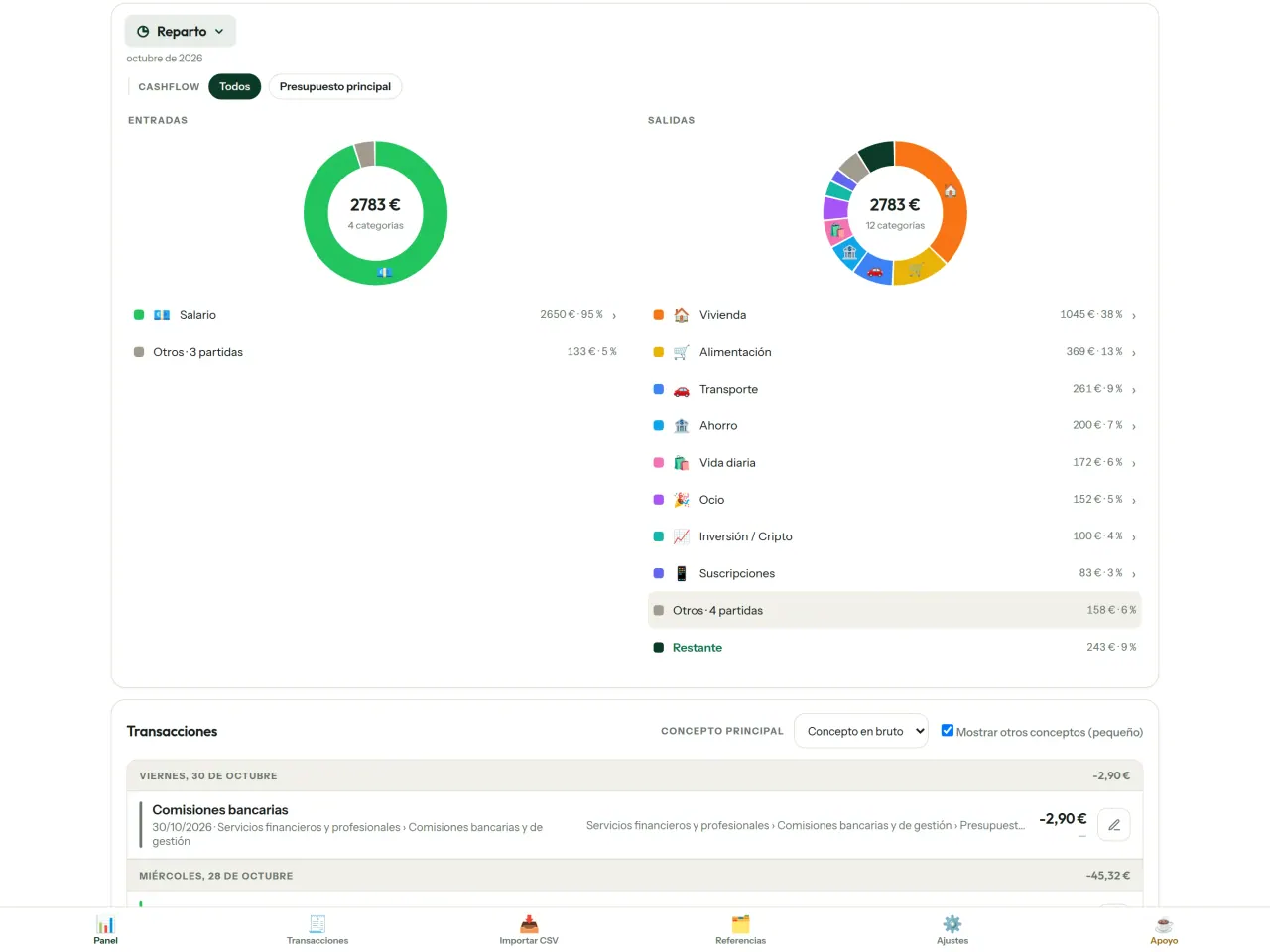Open Referencias folder icon

tap(740, 924)
